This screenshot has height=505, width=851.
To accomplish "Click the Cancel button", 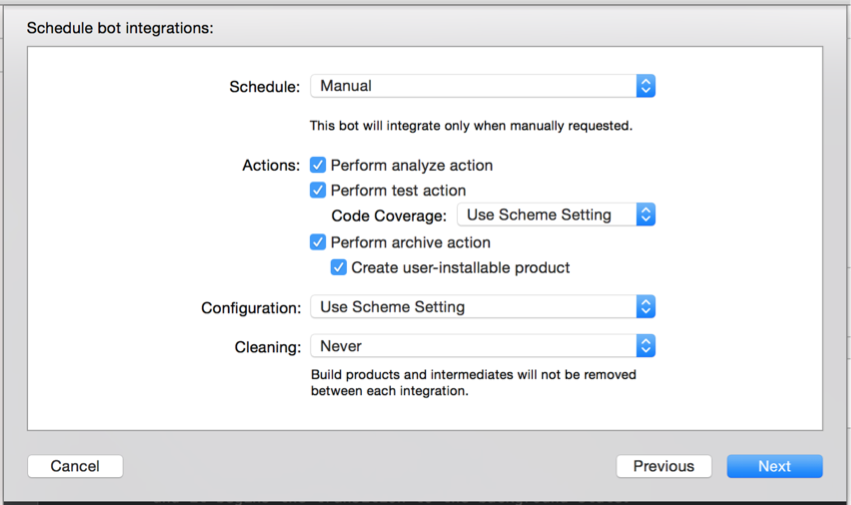I will point(75,466).
